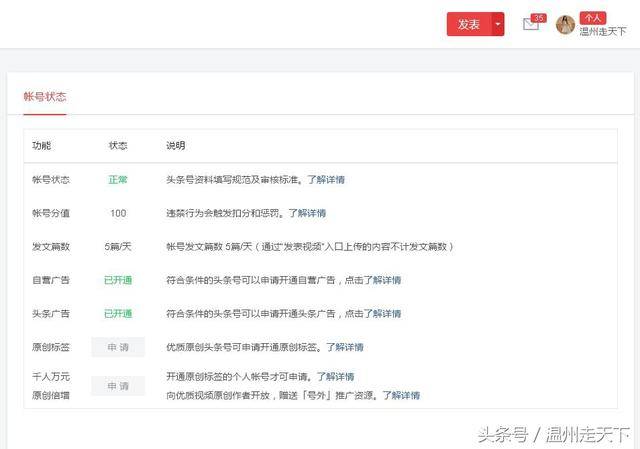Click the 个人 account type badge
Screen dimensions: 640x449
tap(593, 18)
